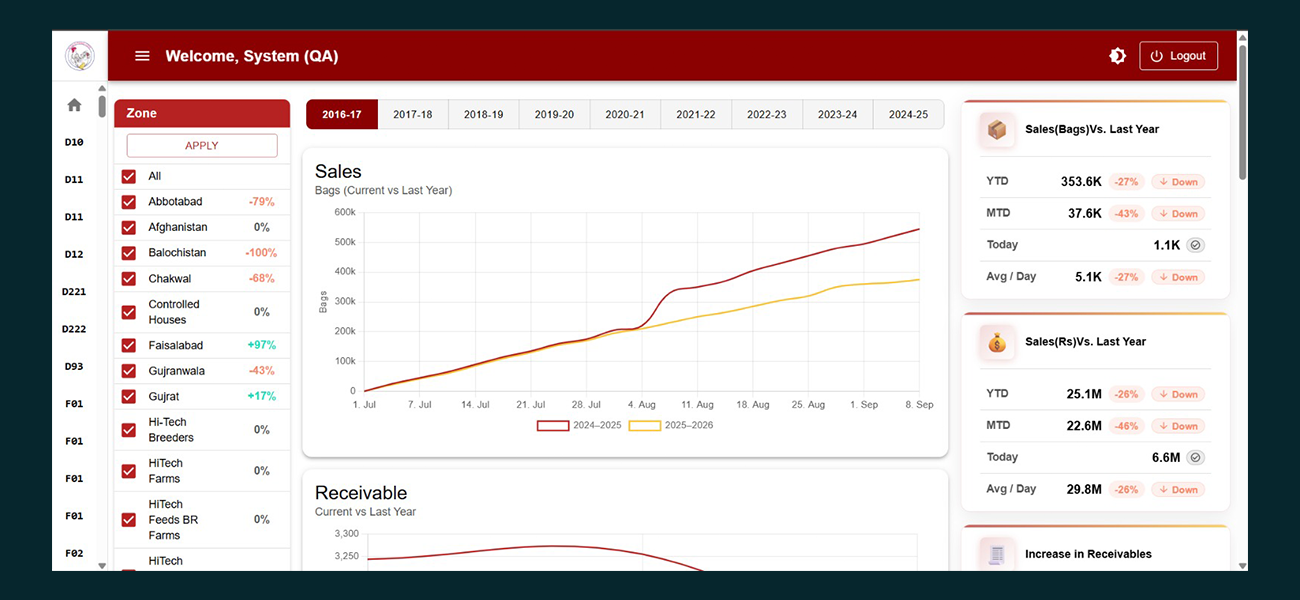Click the Sales(Rs) money bag icon
Image resolution: width=1300 pixels, height=600 pixels.
(x=997, y=342)
